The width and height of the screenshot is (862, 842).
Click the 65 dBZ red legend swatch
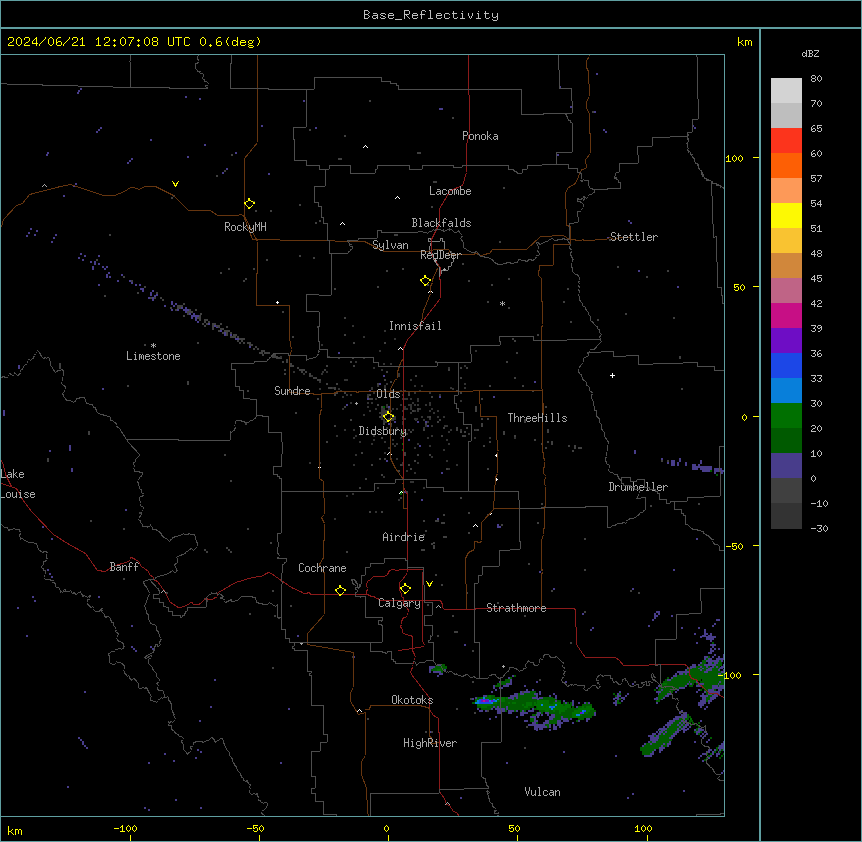[786, 141]
